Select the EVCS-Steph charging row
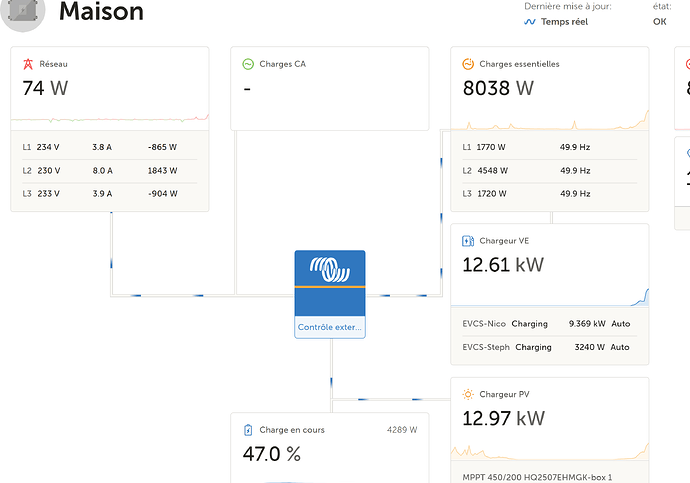The height and width of the screenshot is (483, 690). [x=550, y=347]
